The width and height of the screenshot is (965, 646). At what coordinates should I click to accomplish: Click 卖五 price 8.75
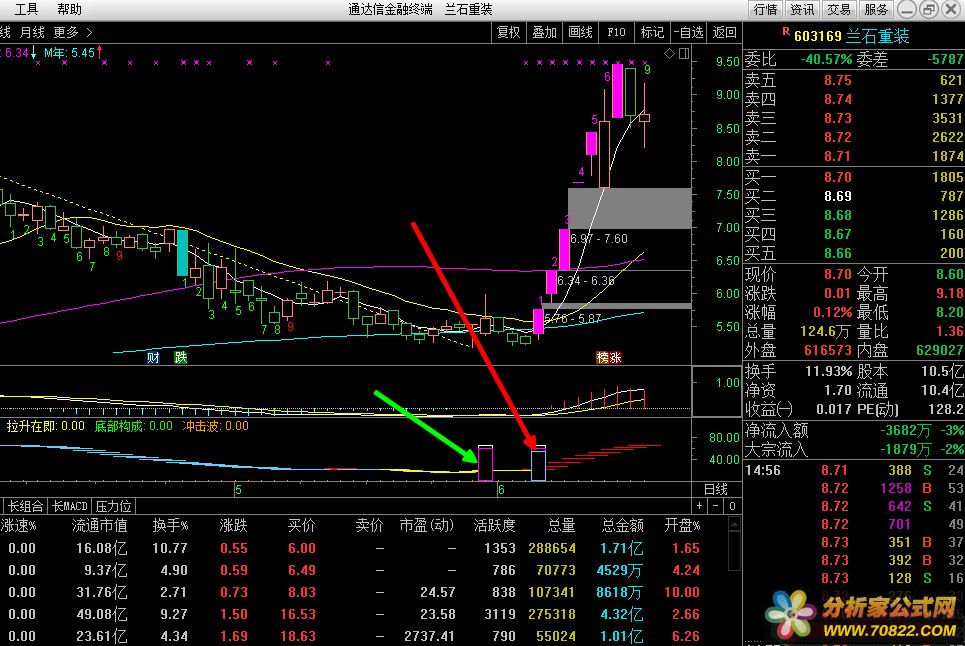pyautogui.click(x=838, y=80)
